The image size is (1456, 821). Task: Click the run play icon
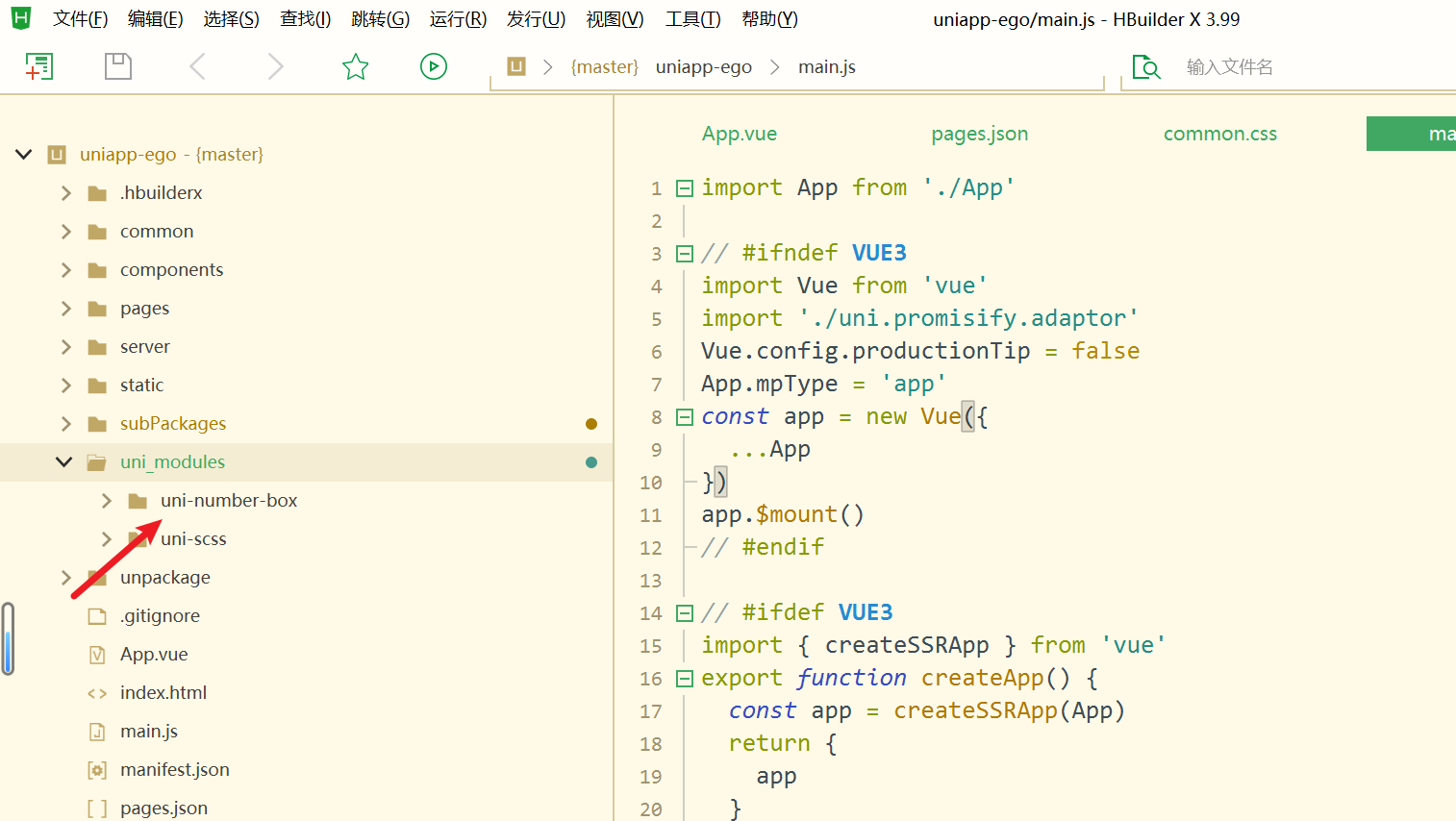coord(434,66)
